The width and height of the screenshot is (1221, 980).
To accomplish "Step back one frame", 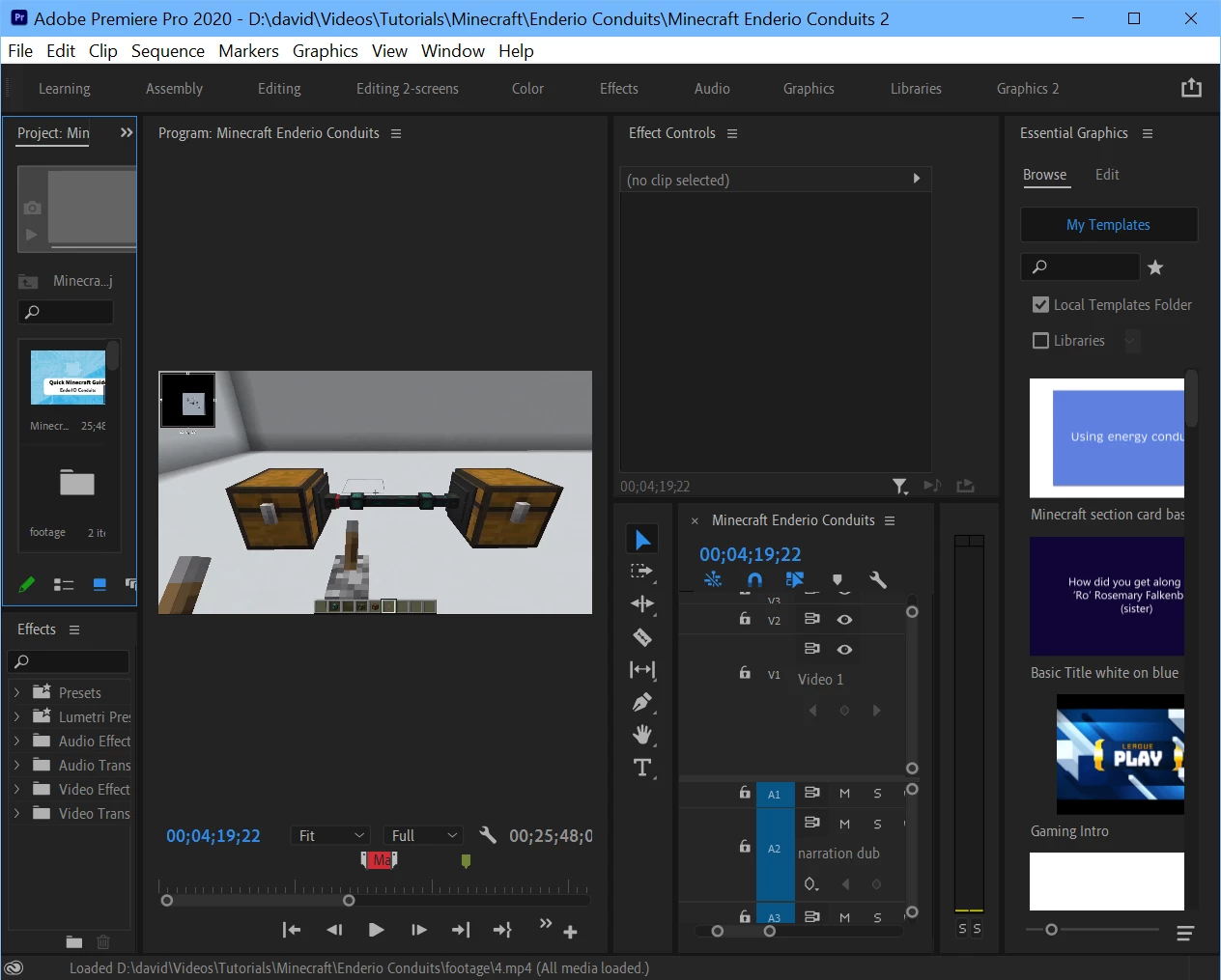I will (x=334, y=930).
